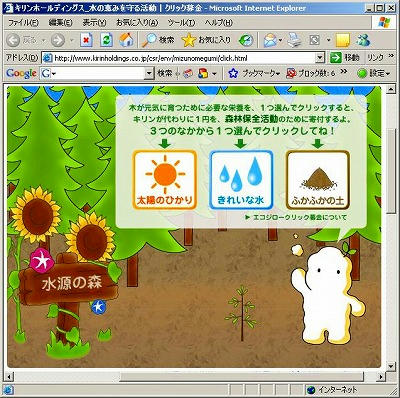Choose the ふかふかの土 soil button
Screen dimensions: 400x398
pyautogui.click(x=318, y=180)
